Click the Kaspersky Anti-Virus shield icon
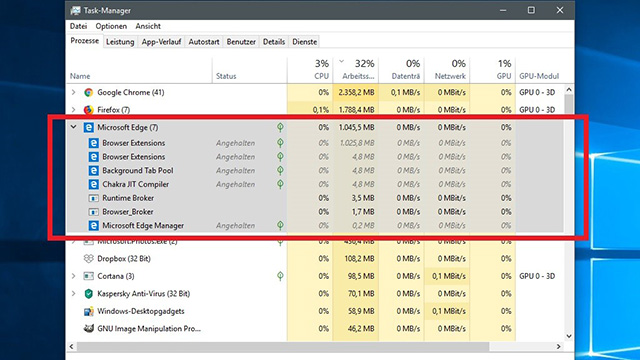 (x=89, y=294)
